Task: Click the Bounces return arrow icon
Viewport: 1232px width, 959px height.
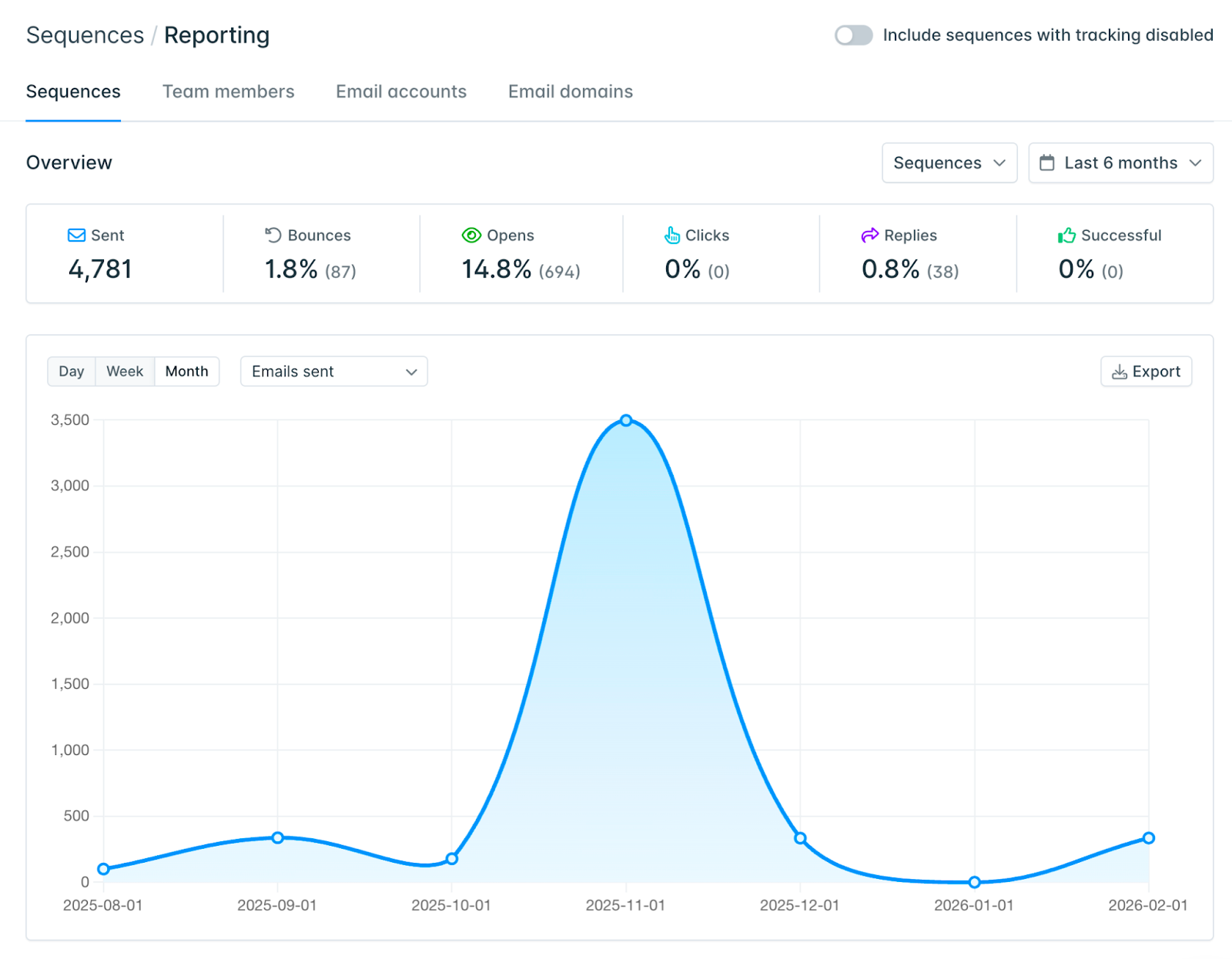Action: [x=273, y=236]
